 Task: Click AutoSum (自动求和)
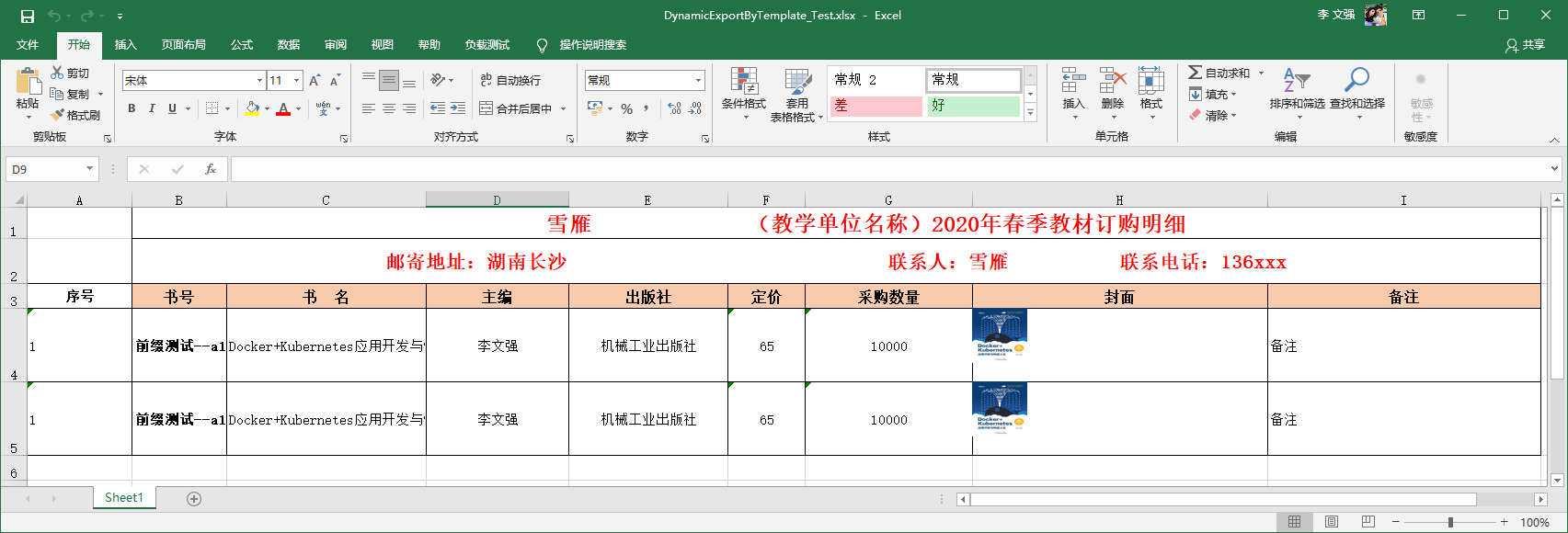(x=1219, y=73)
